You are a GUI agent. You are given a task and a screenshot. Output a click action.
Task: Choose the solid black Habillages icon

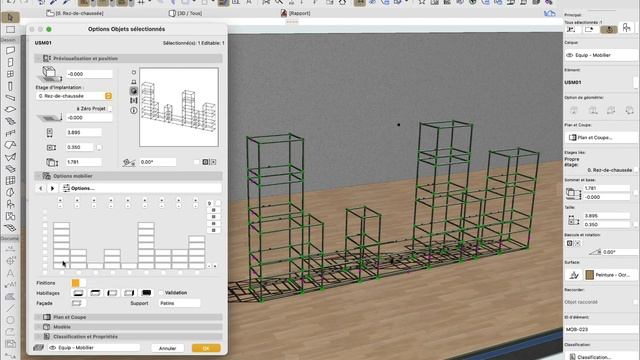tap(146, 293)
